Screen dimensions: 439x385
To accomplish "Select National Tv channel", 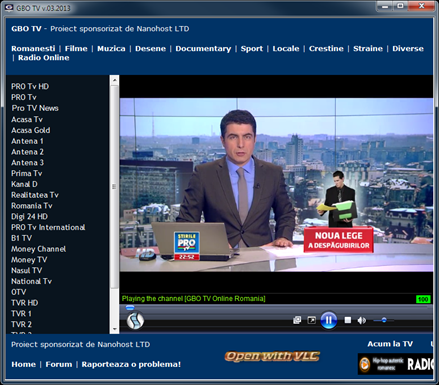I will click(x=31, y=281).
